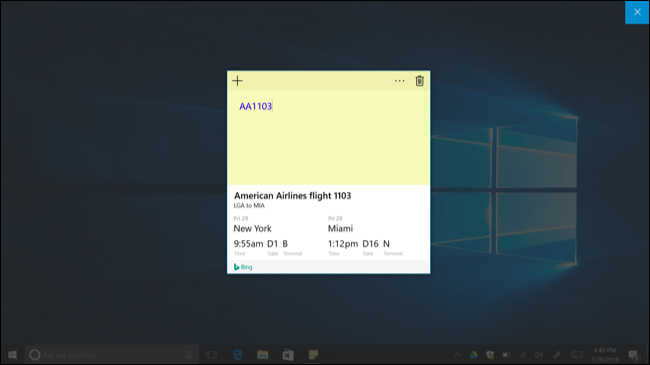
Task: Open Google Drive tray icon
Action: [x=473, y=355]
